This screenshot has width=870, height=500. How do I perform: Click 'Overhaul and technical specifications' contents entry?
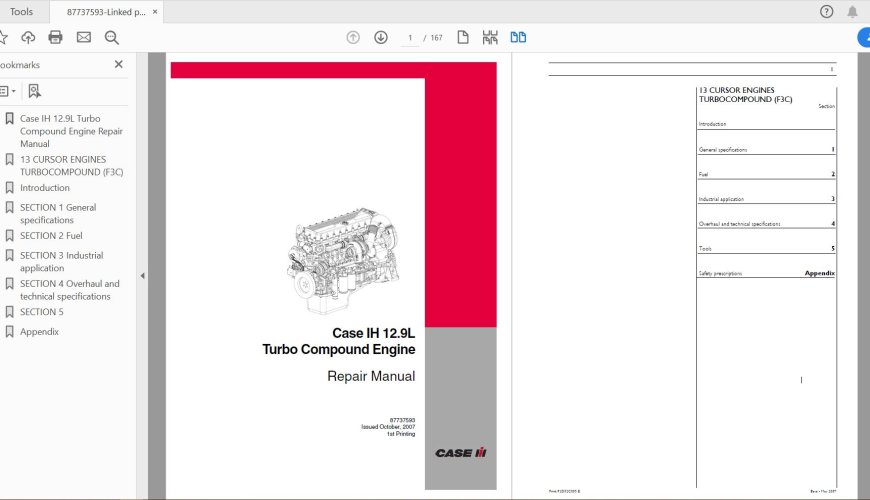click(740, 224)
